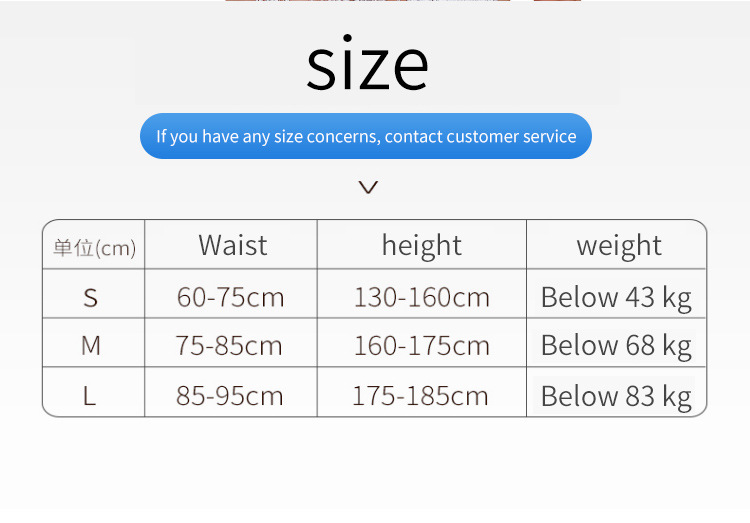Click the 单位(cm) unit header cell
Screen dimensions: 750x523
point(94,247)
